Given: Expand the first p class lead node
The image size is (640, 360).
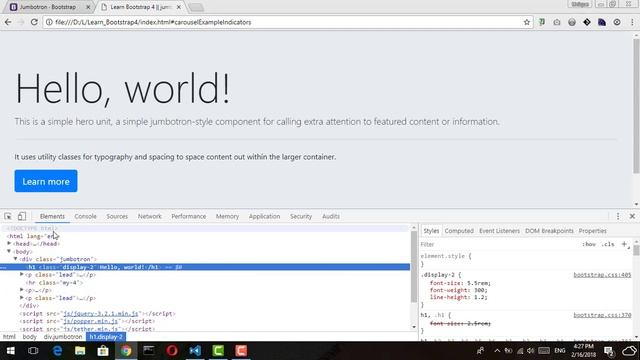Looking at the screenshot, I should pyautogui.click(x=22, y=274).
